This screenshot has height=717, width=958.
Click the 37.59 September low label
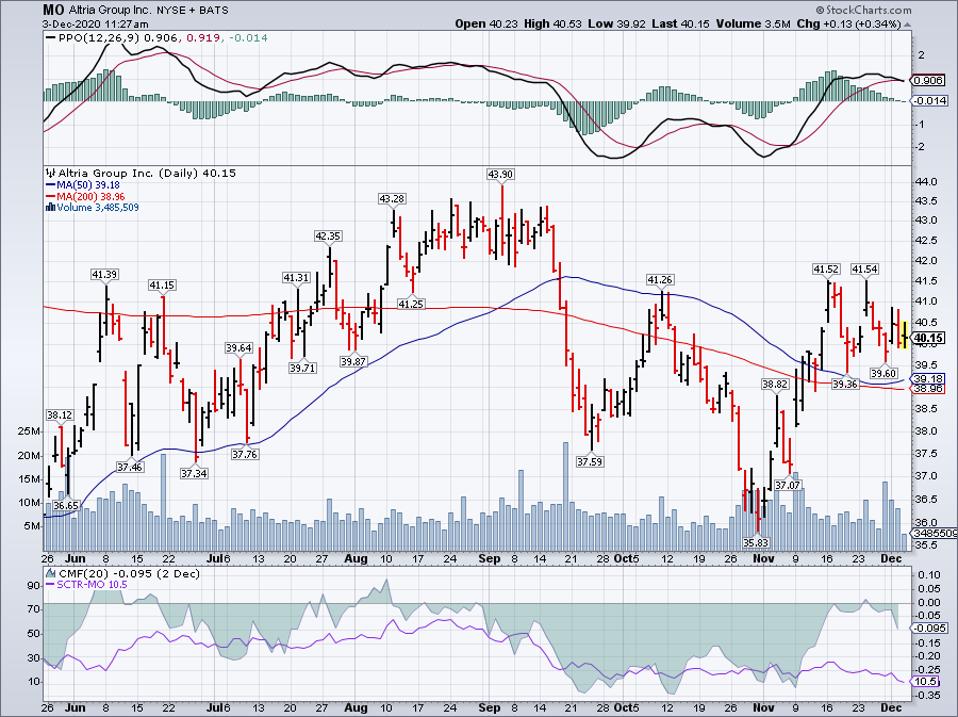pyautogui.click(x=590, y=462)
